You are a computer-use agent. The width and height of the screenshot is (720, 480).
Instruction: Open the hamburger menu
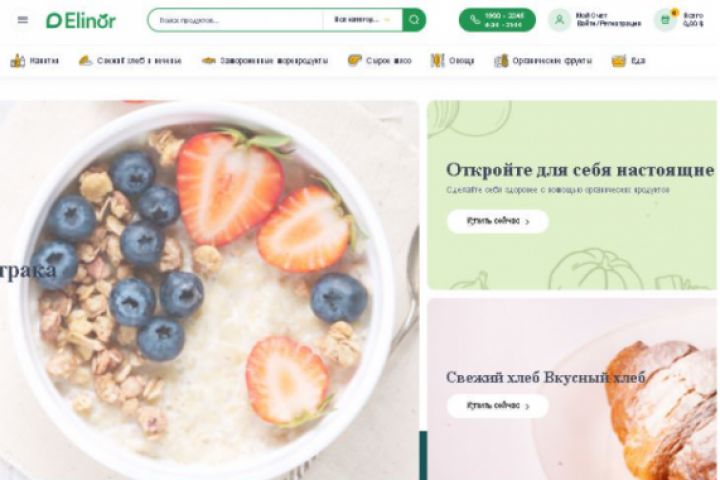(x=22, y=20)
